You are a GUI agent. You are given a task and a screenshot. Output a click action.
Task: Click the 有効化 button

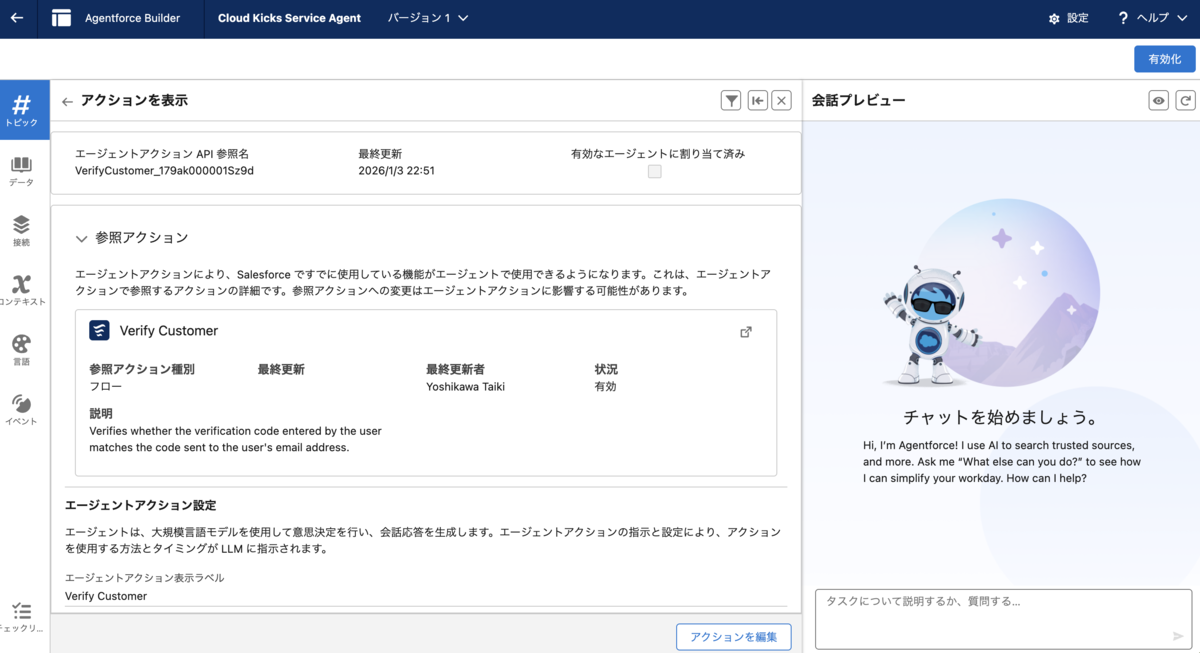[x=1164, y=59]
